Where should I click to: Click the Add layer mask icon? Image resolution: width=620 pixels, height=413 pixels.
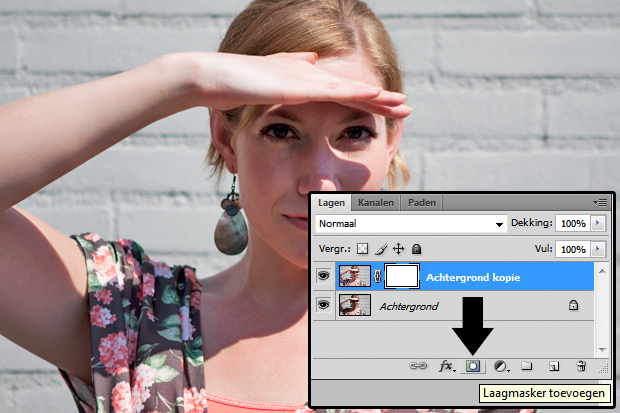pos(473,367)
